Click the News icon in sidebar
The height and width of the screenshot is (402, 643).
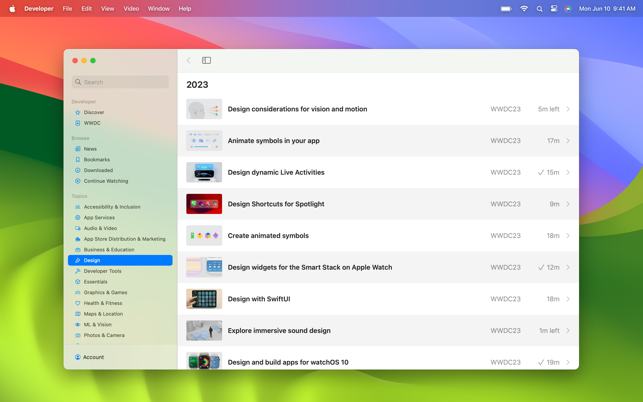click(x=78, y=149)
